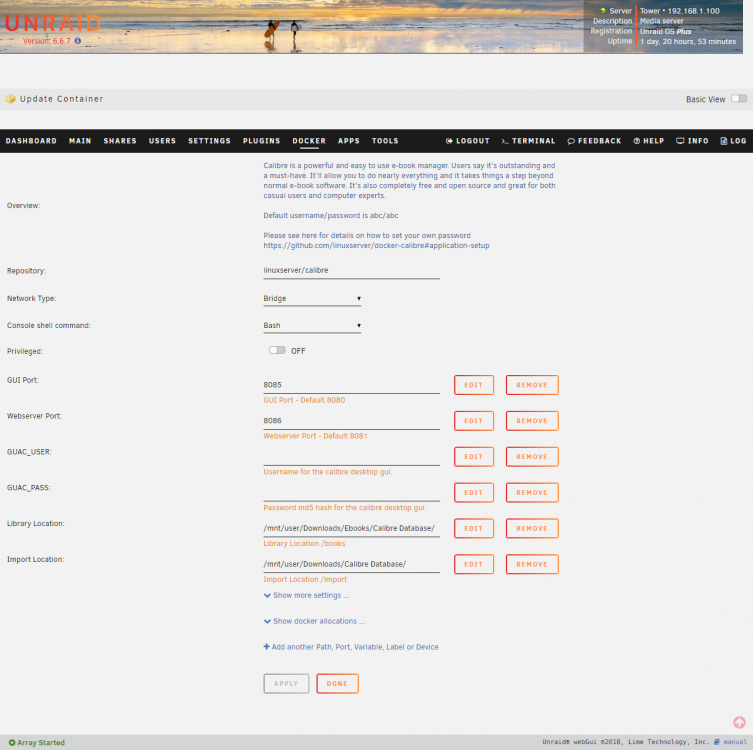Remove the Library Location path
This screenshot has height=750, width=753.
532,529
